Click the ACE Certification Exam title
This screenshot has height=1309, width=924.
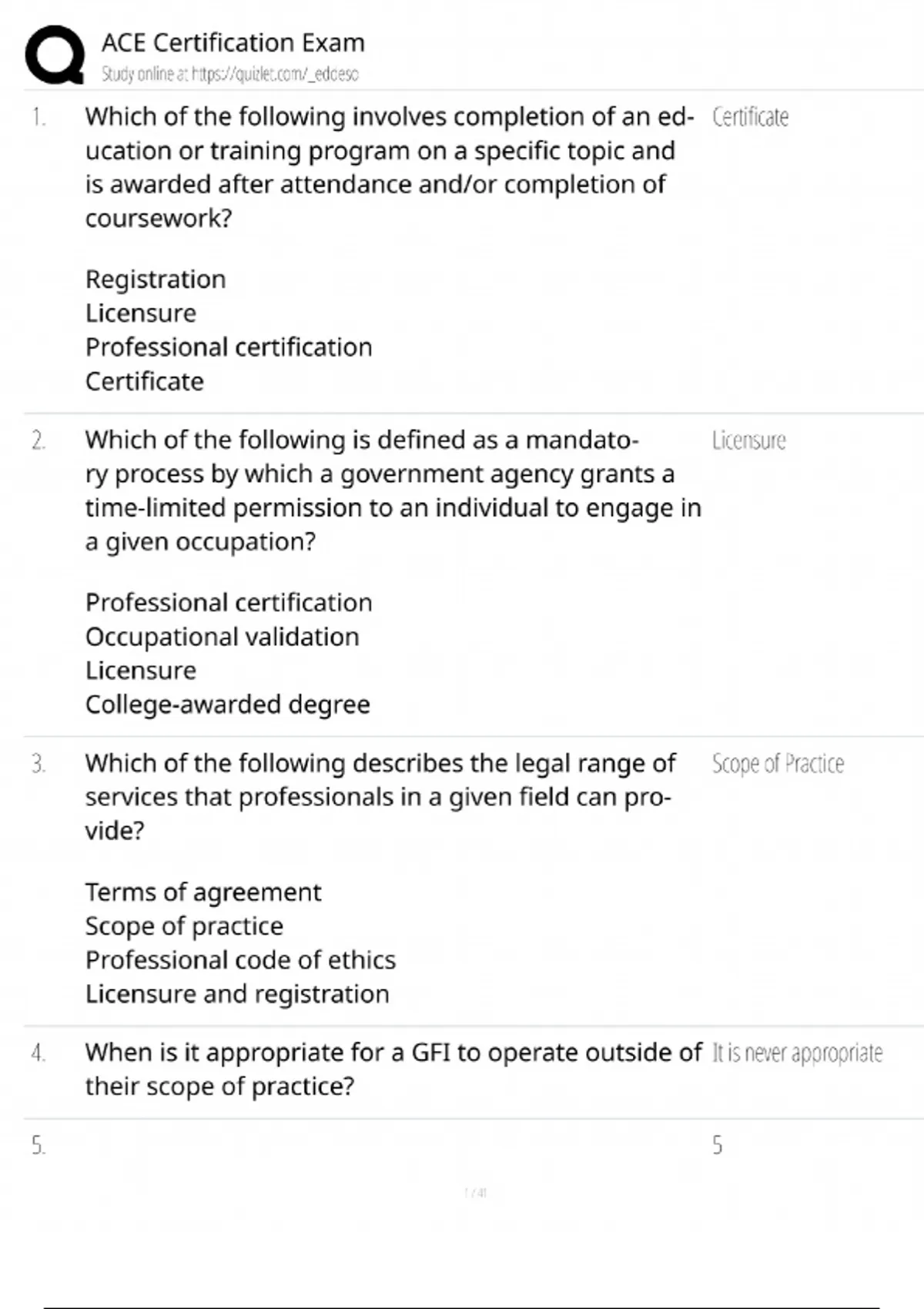pyautogui.click(x=233, y=42)
